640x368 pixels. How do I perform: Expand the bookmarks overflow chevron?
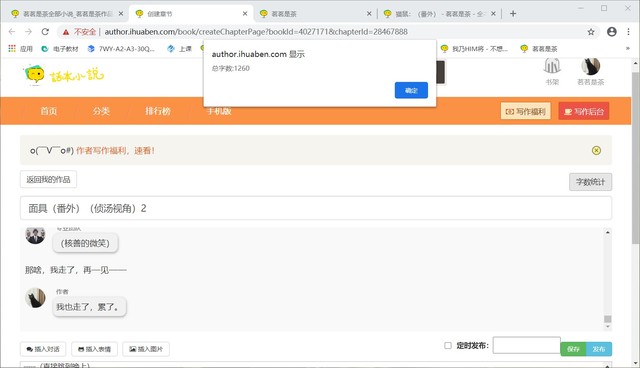coord(627,49)
